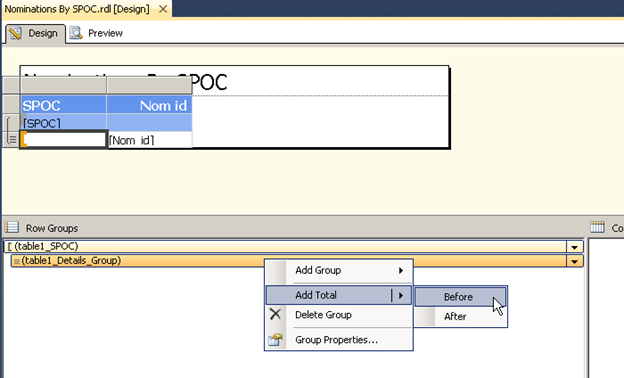Select the Nom id header cell

click(x=149, y=105)
